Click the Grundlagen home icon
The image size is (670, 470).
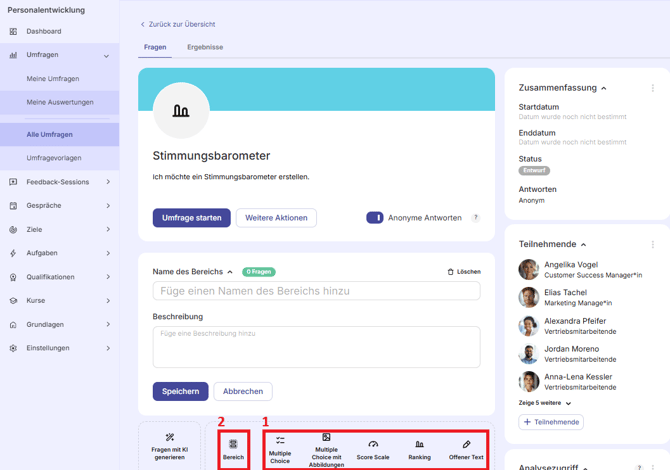pyautogui.click(x=13, y=325)
